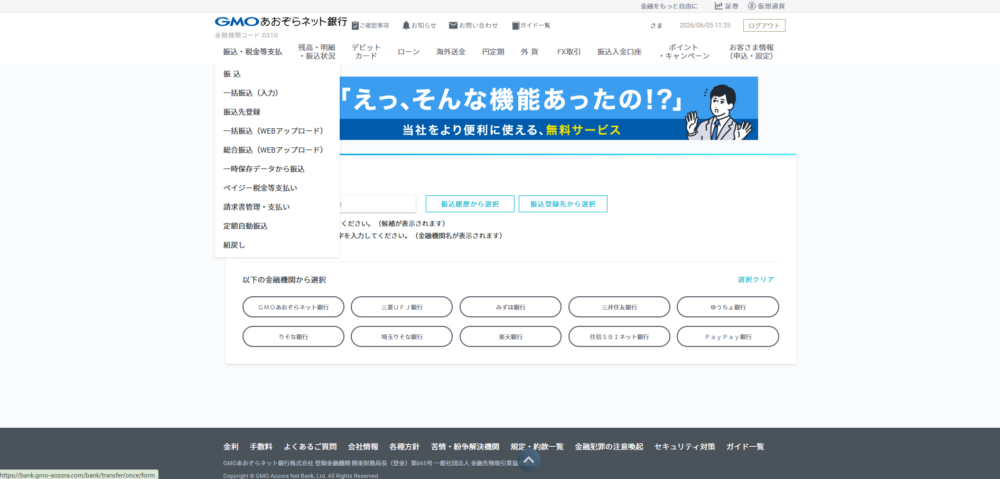This screenshot has height=479, width=1000.
Task: Click the financial institution search input field
Action: 378,204
